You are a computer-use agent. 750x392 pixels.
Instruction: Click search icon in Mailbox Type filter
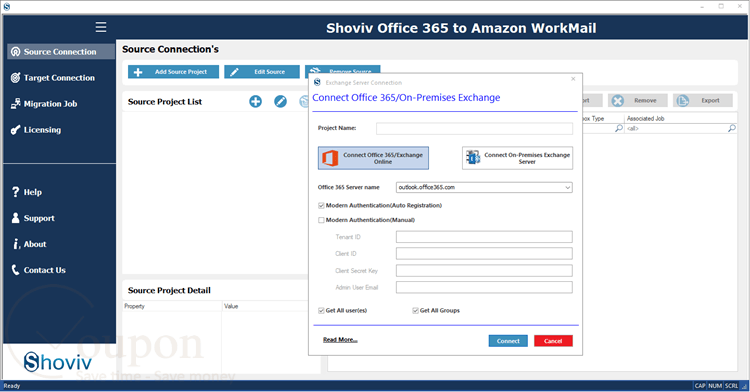pyautogui.click(x=618, y=128)
